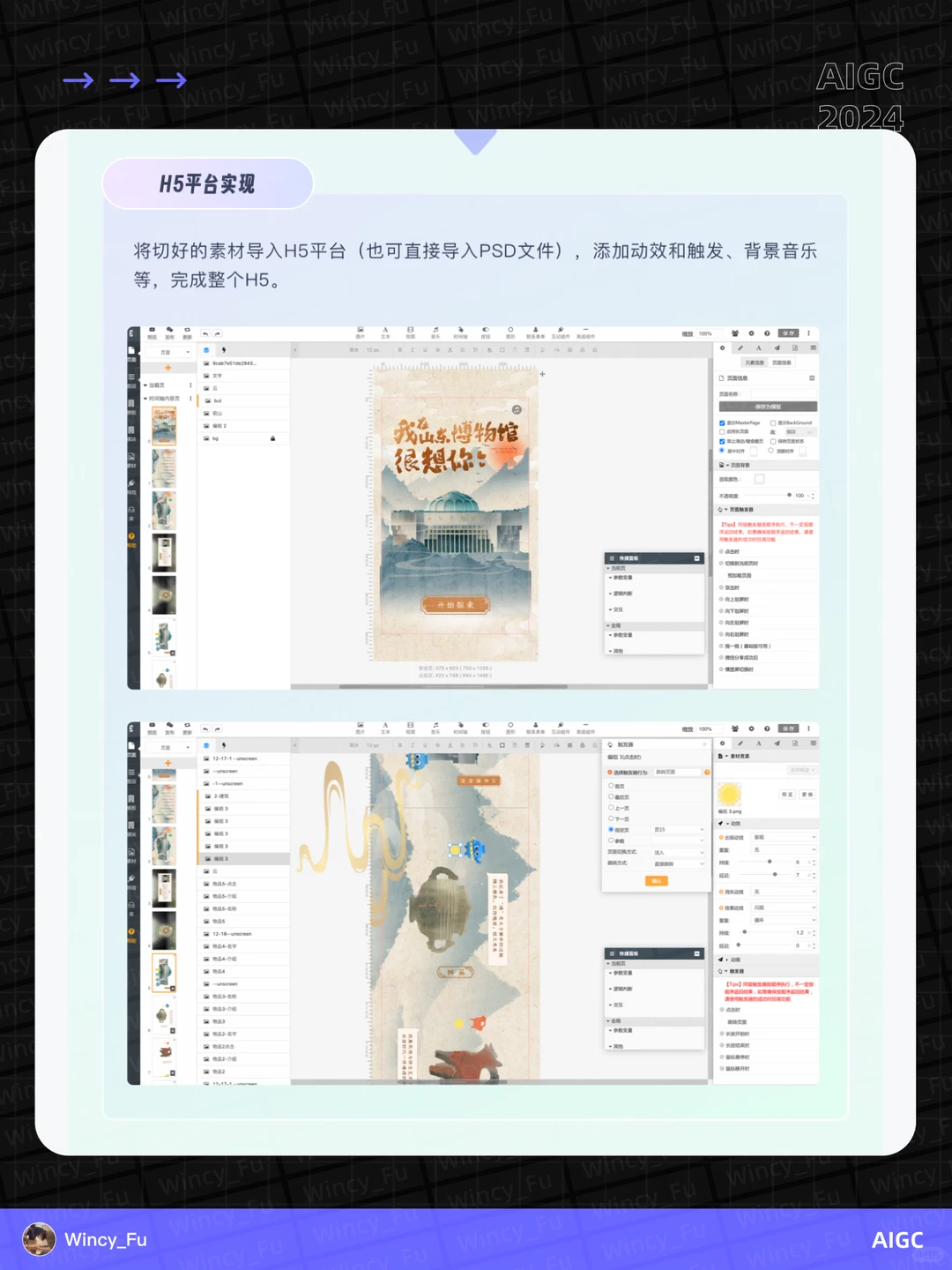952x1270 pixels.
Task: Click 不透明度 opacity slider handle in top editor
Action: (x=789, y=495)
